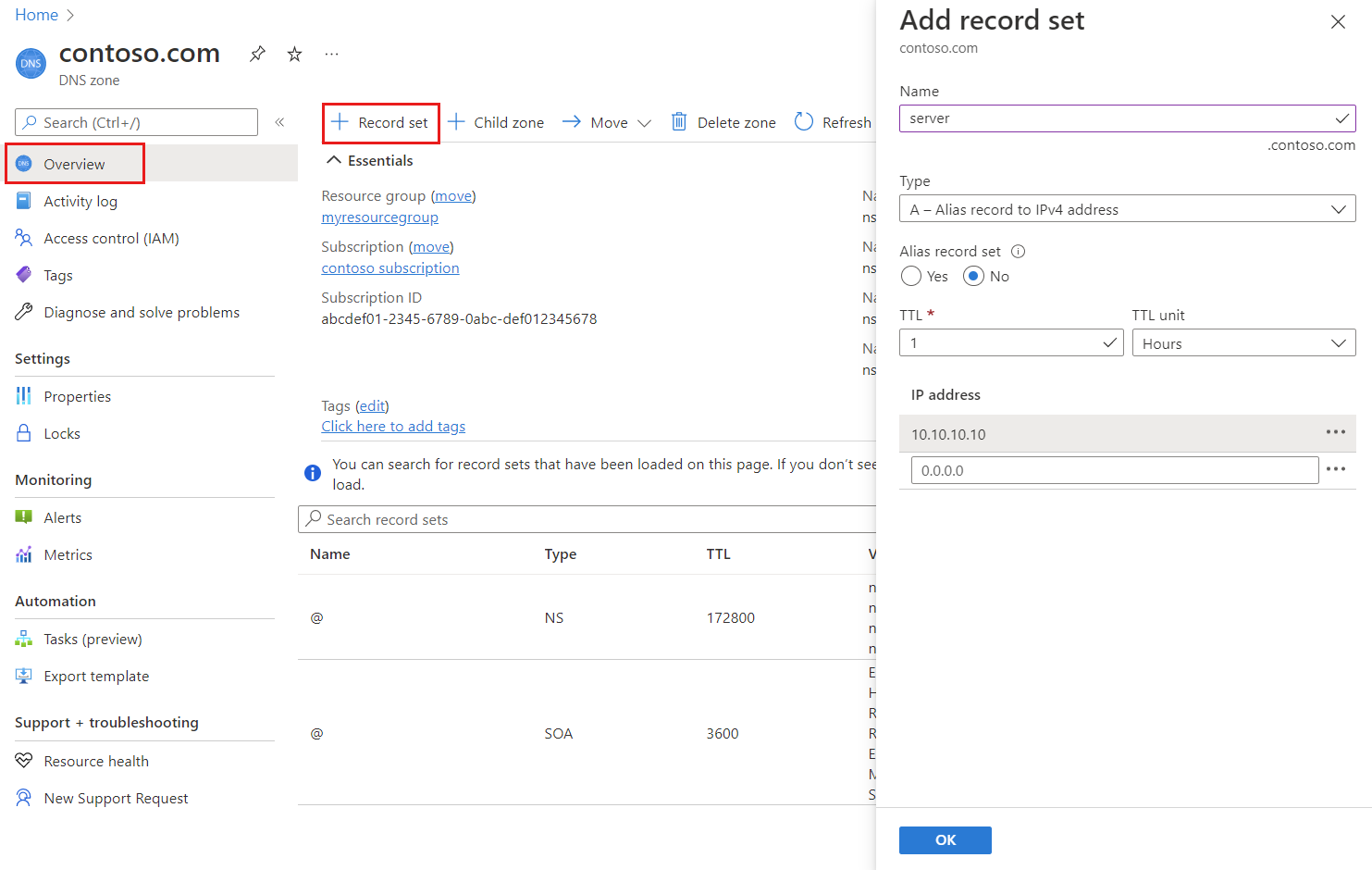Screen dimensions: 1372x870
Task: Click the OK button
Action: coord(945,839)
